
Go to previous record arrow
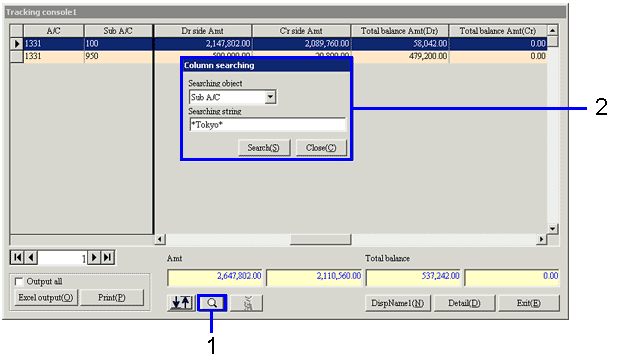click(31, 258)
